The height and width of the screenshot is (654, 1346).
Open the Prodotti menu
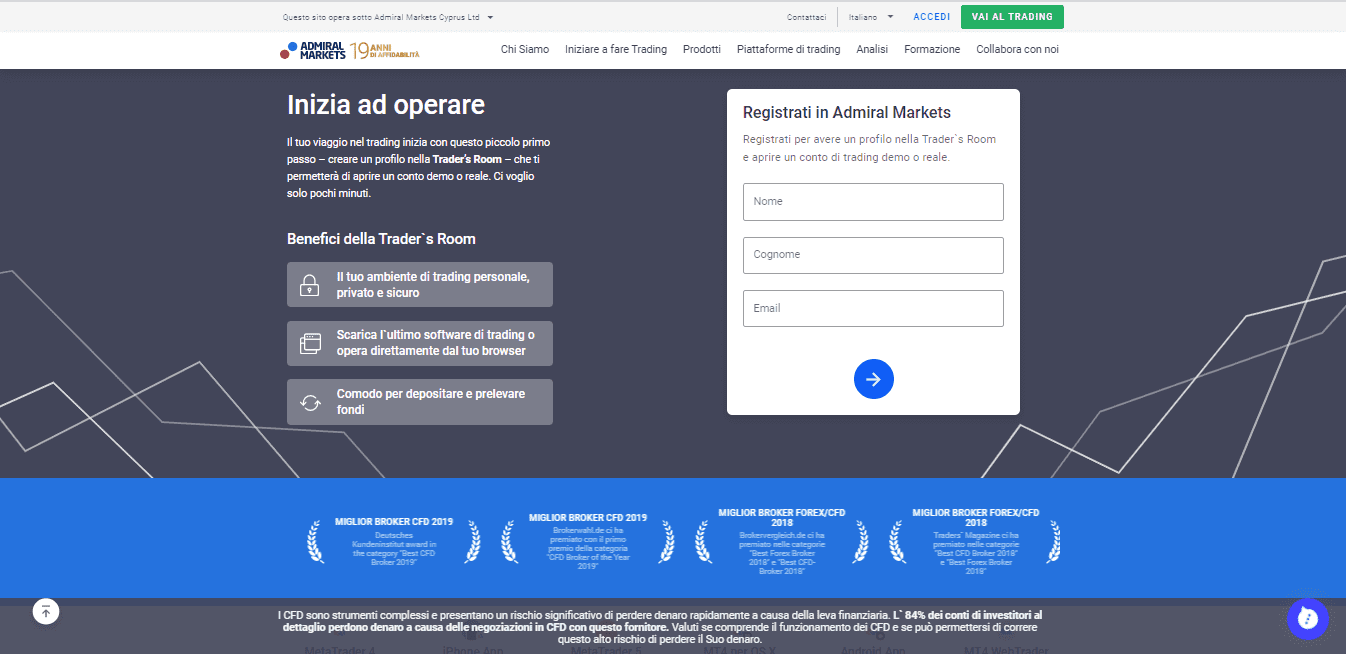point(702,49)
